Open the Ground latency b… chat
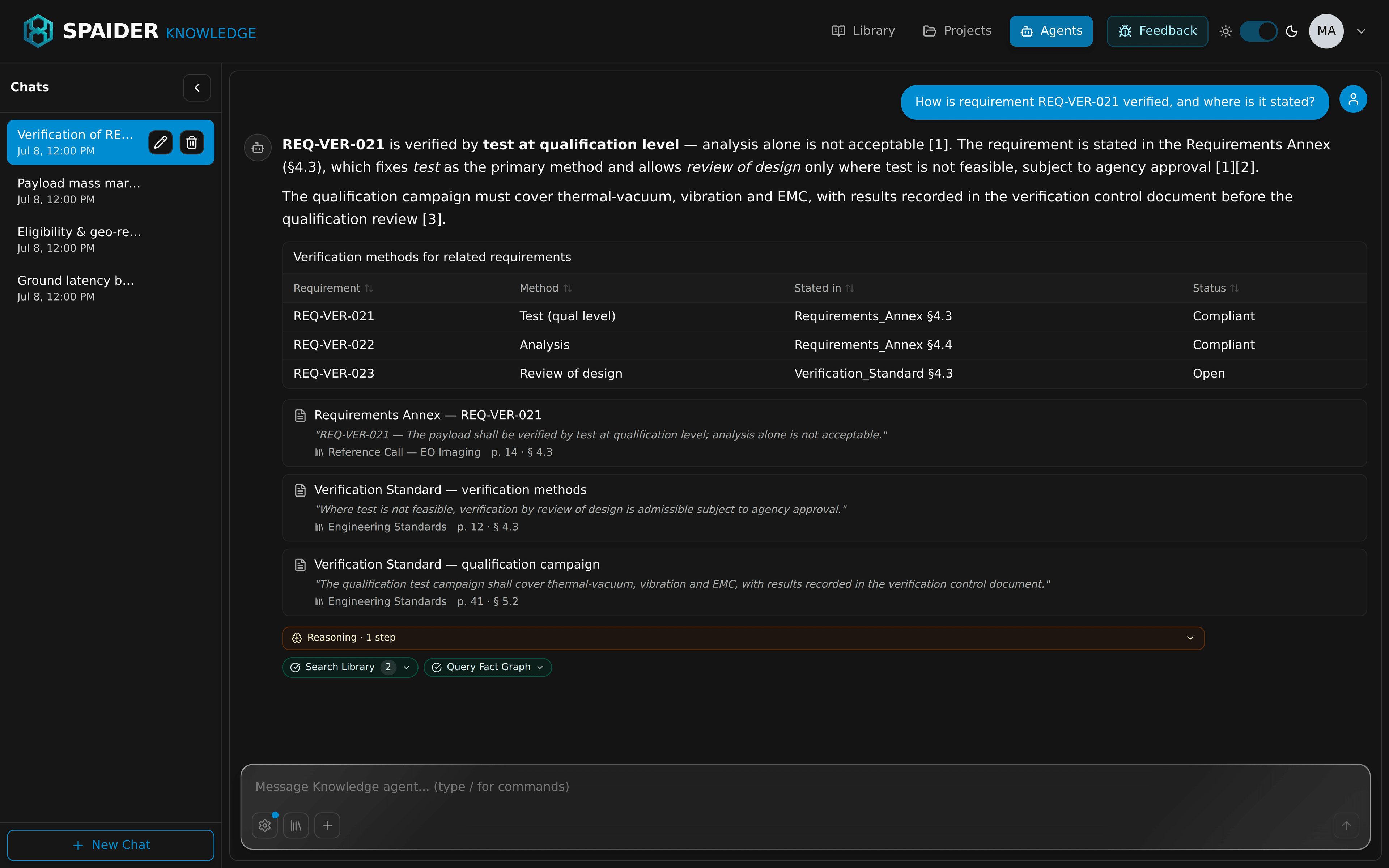 point(111,288)
